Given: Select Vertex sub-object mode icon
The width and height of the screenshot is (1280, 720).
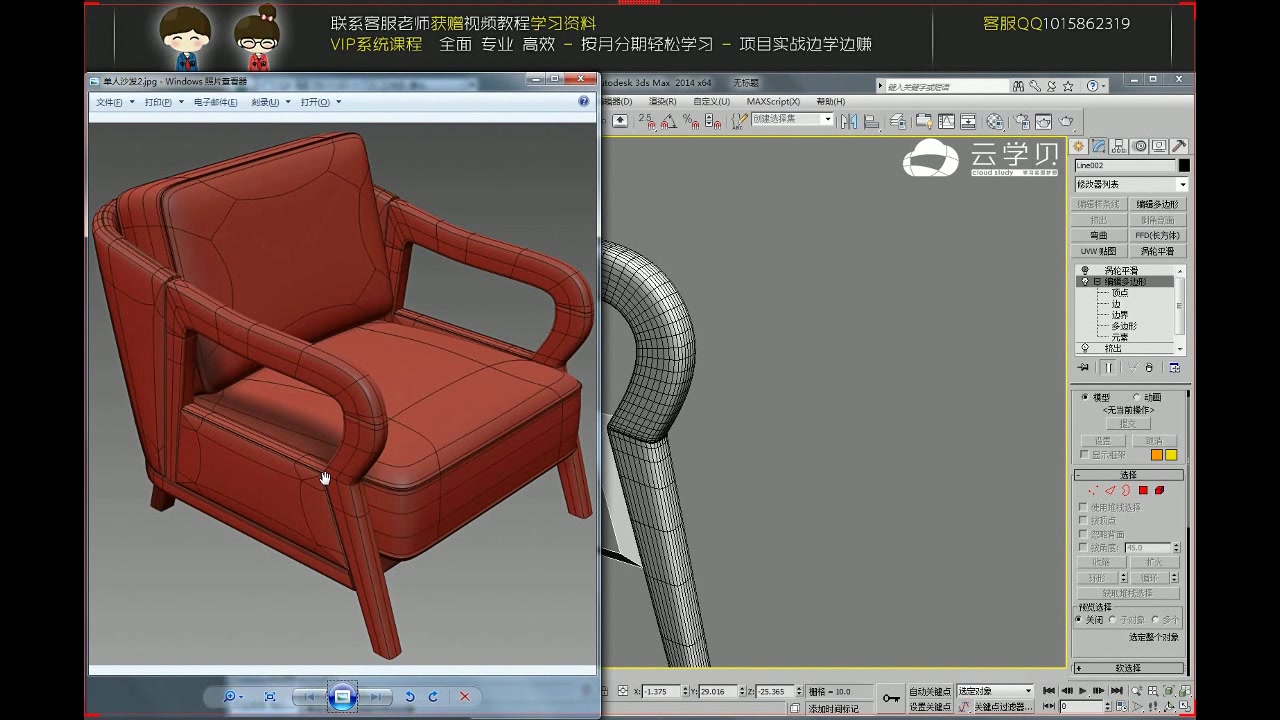Looking at the screenshot, I should coord(1092,490).
